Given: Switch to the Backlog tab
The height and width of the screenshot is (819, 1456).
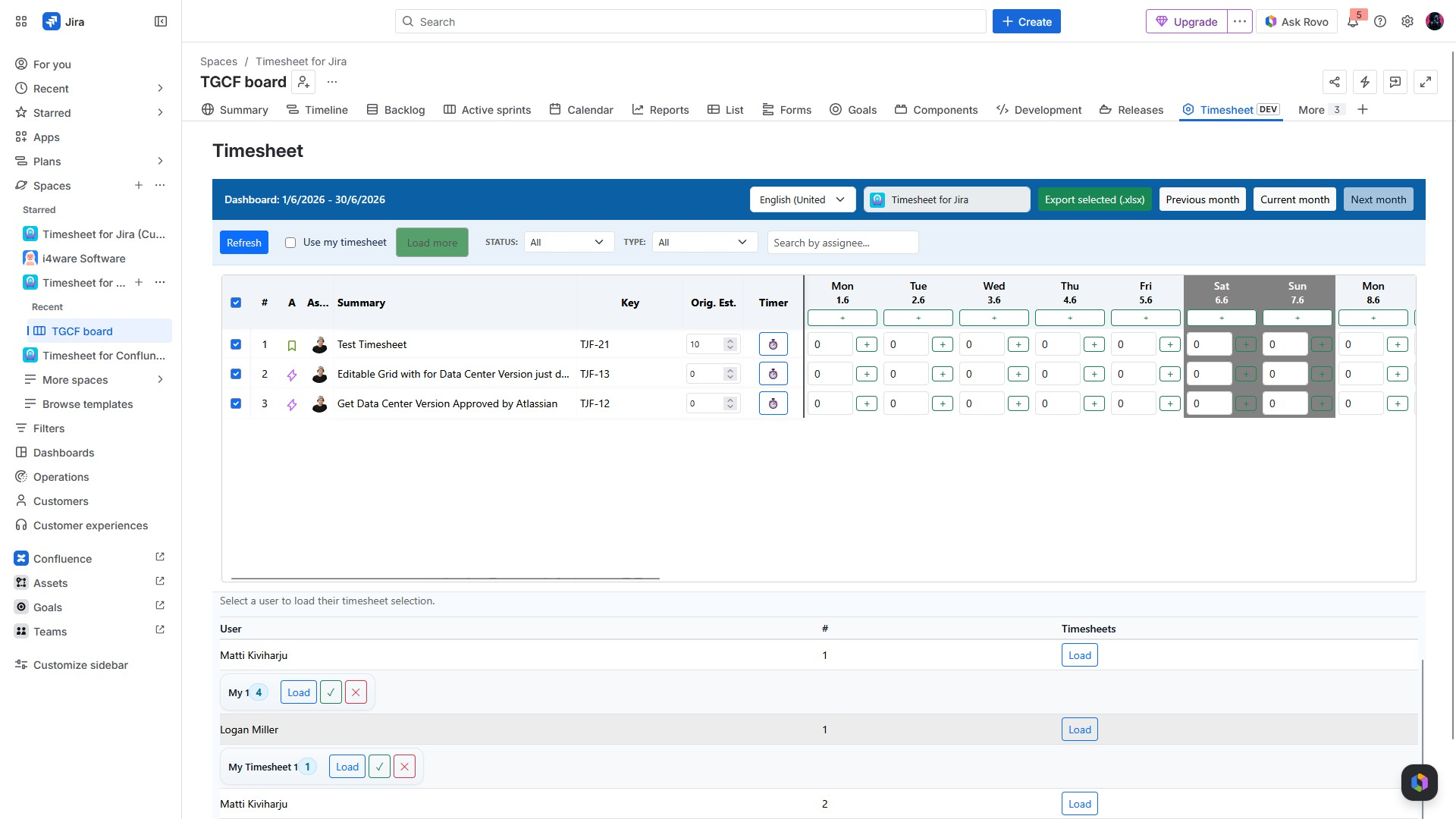Looking at the screenshot, I should (x=396, y=110).
